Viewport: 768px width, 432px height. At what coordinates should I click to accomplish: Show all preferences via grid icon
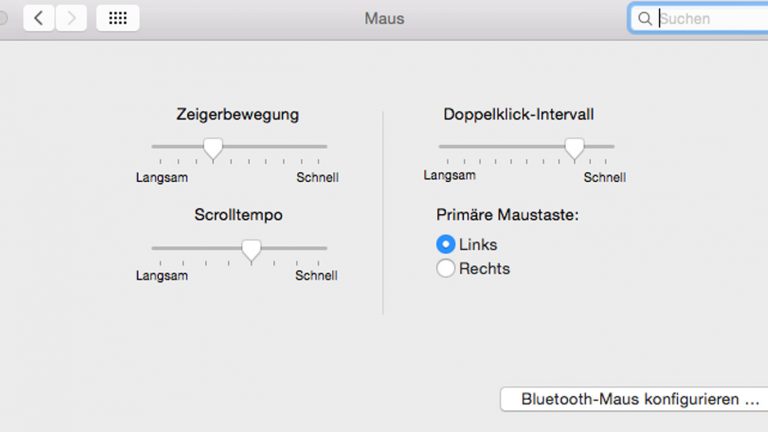[x=117, y=18]
